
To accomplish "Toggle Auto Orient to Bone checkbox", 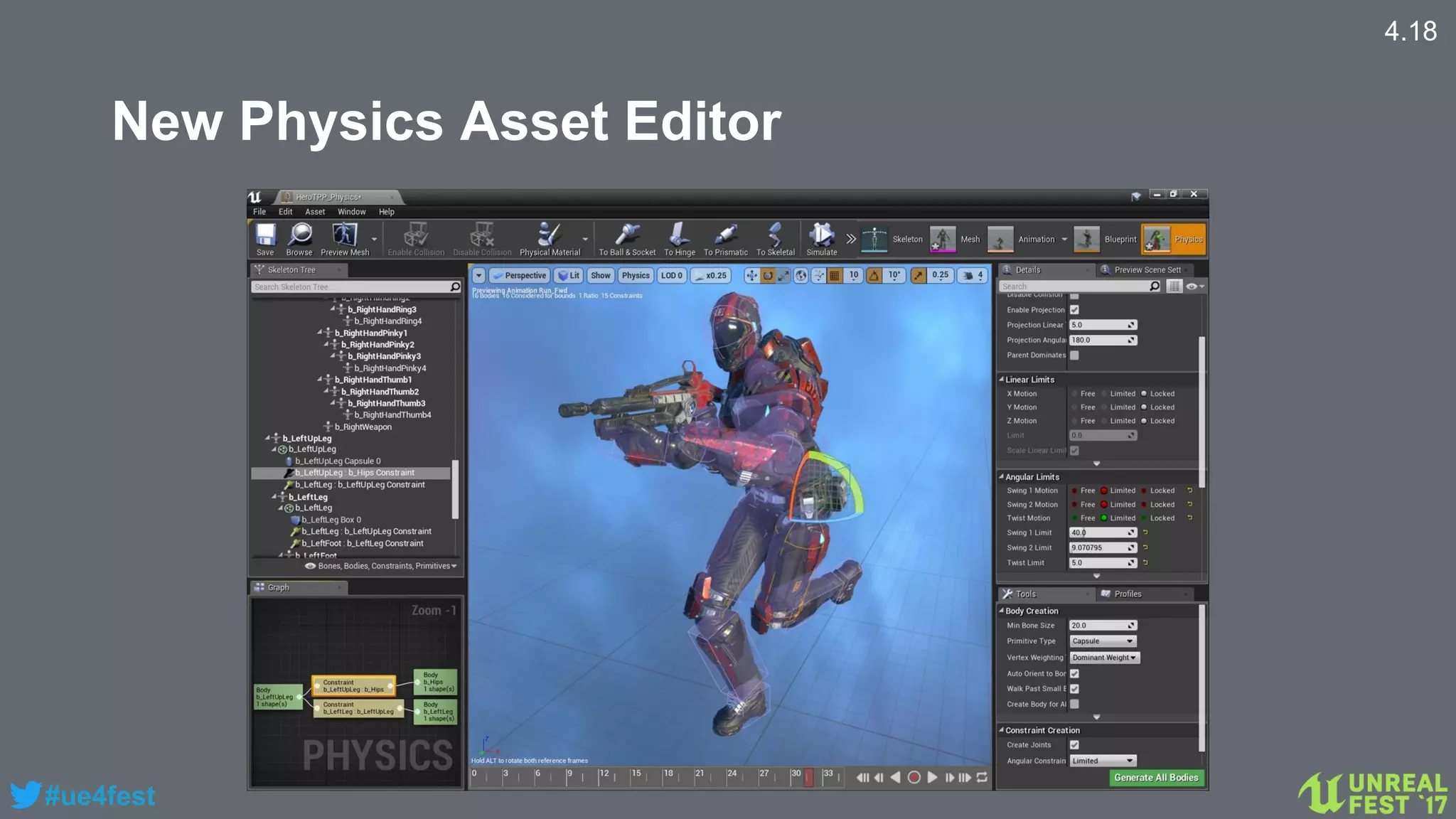I will [1074, 674].
